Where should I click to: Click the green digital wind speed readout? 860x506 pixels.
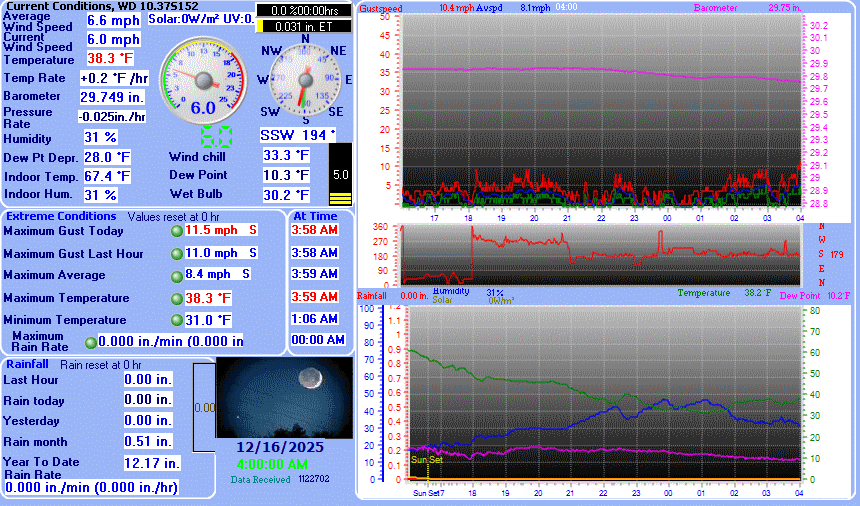tap(219, 137)
